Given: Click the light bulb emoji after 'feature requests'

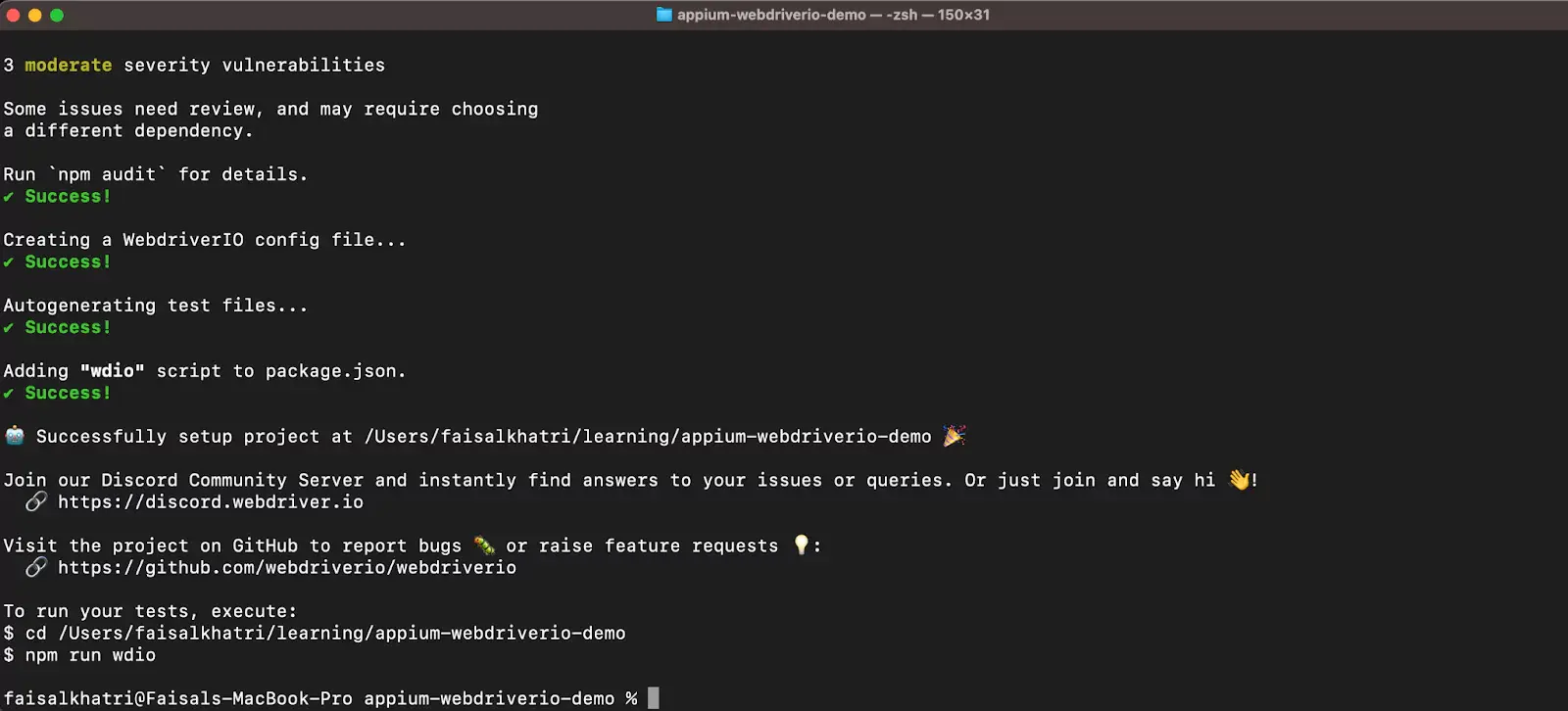Looking at the screenshot, I should tap(802, 545).
